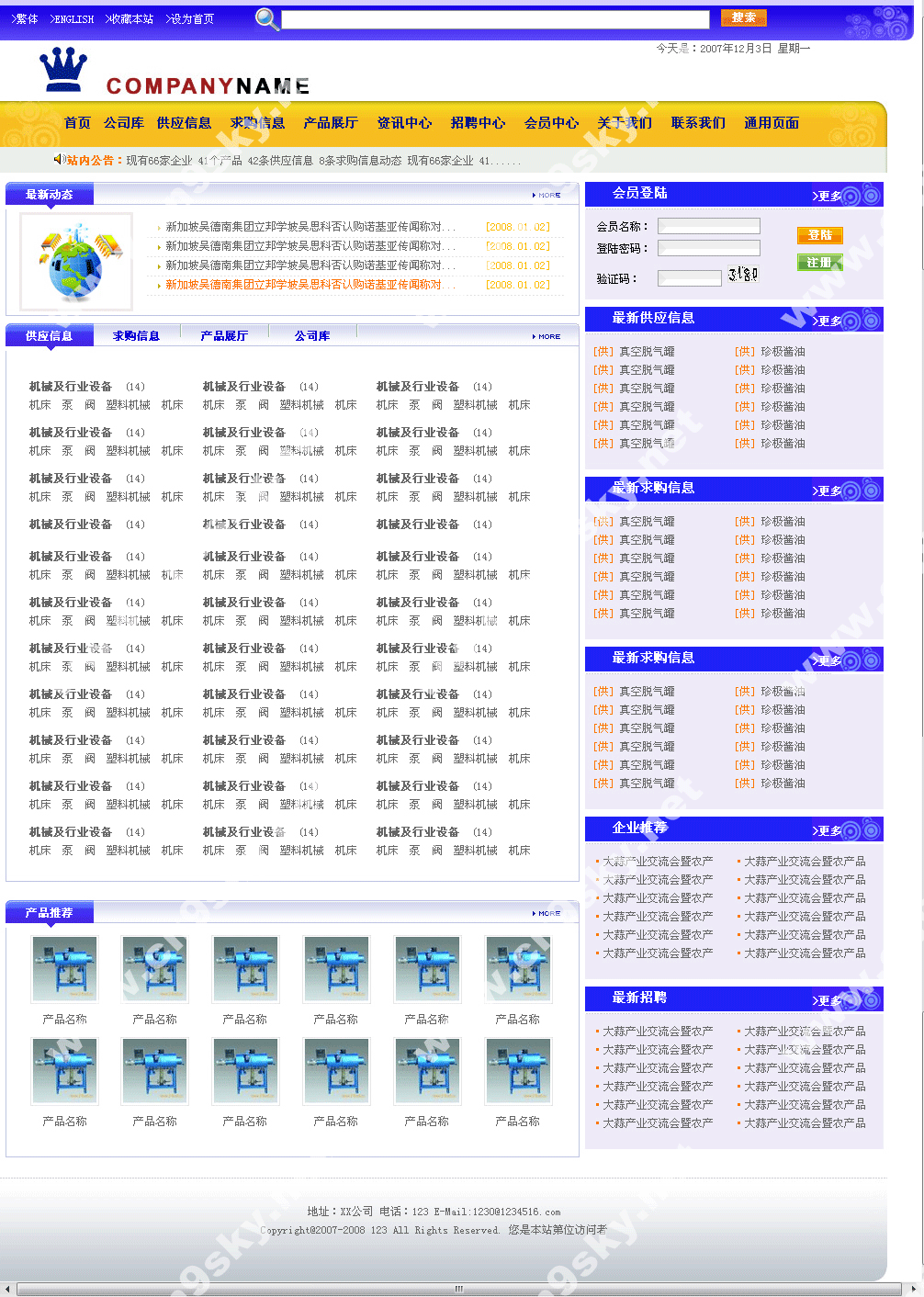Switch to the 公司库 tab
924x1297 pixels.
312,336
